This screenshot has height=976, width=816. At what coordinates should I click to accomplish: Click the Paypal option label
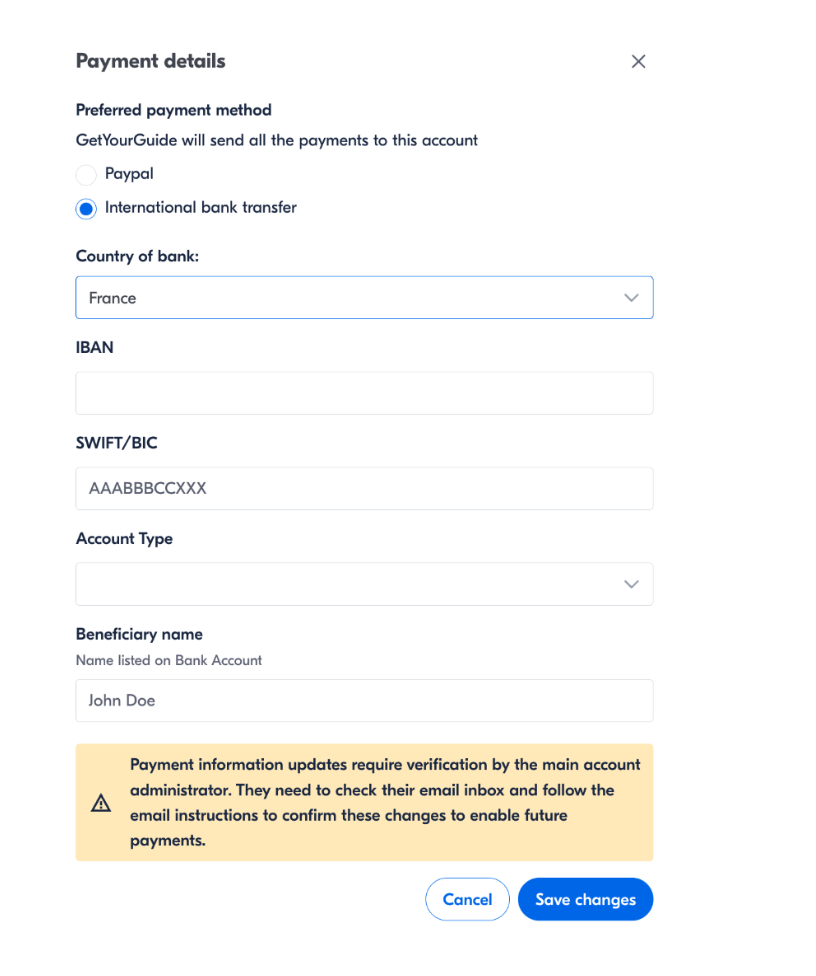(x=129, y=174)
